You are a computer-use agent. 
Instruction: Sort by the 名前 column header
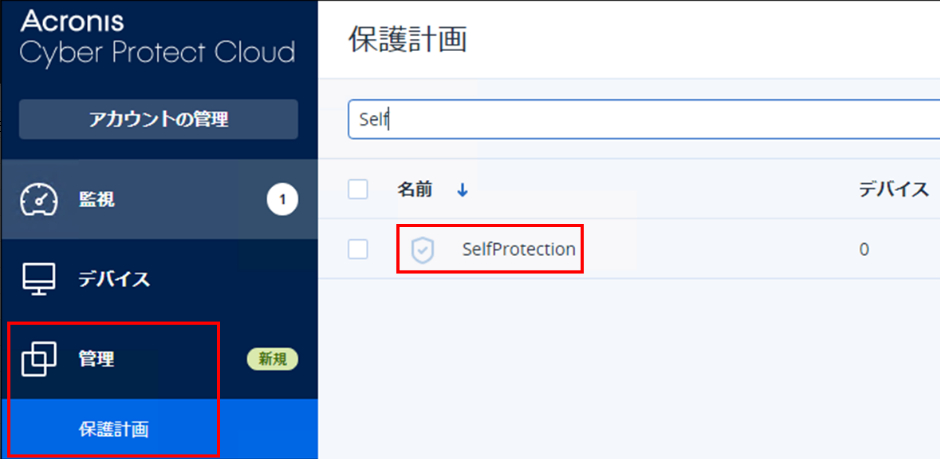point(414,189)
